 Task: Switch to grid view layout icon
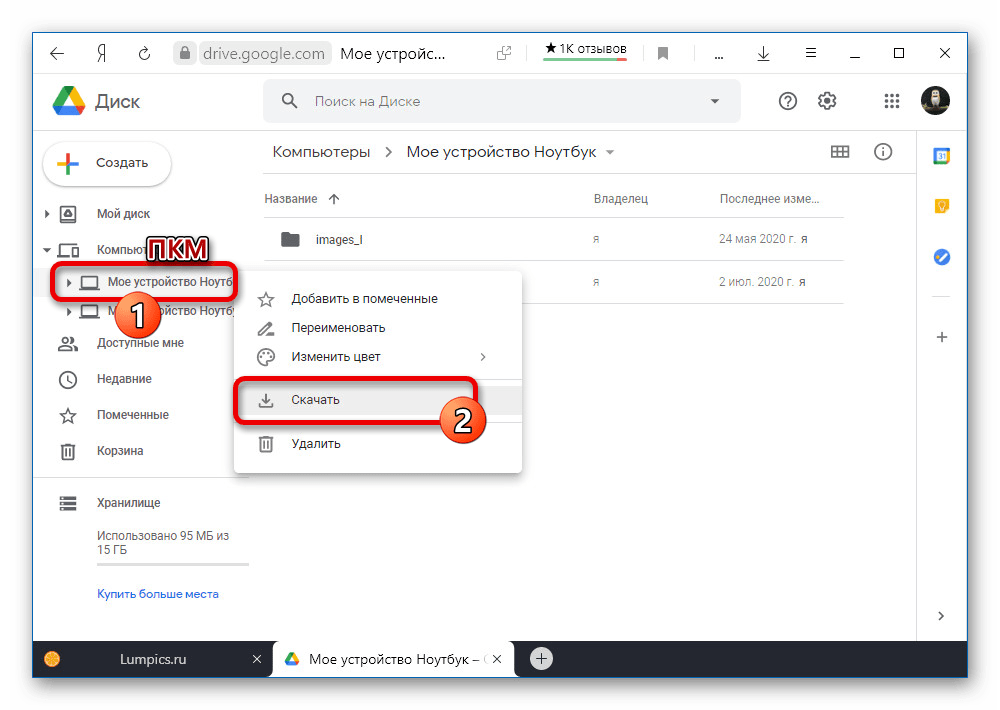[840, 152]
